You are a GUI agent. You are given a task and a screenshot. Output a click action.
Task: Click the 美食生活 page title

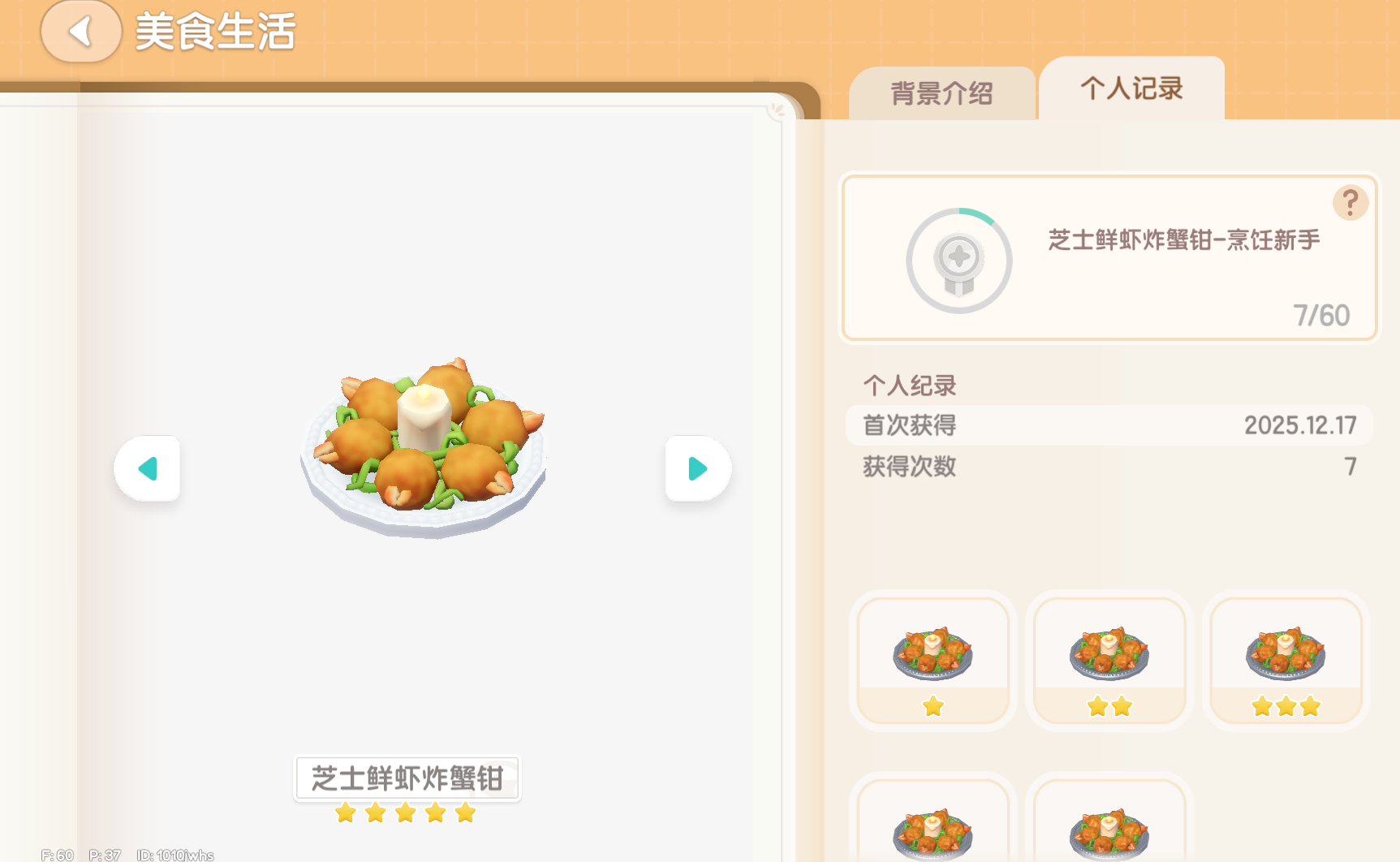(x=215, y=32)
